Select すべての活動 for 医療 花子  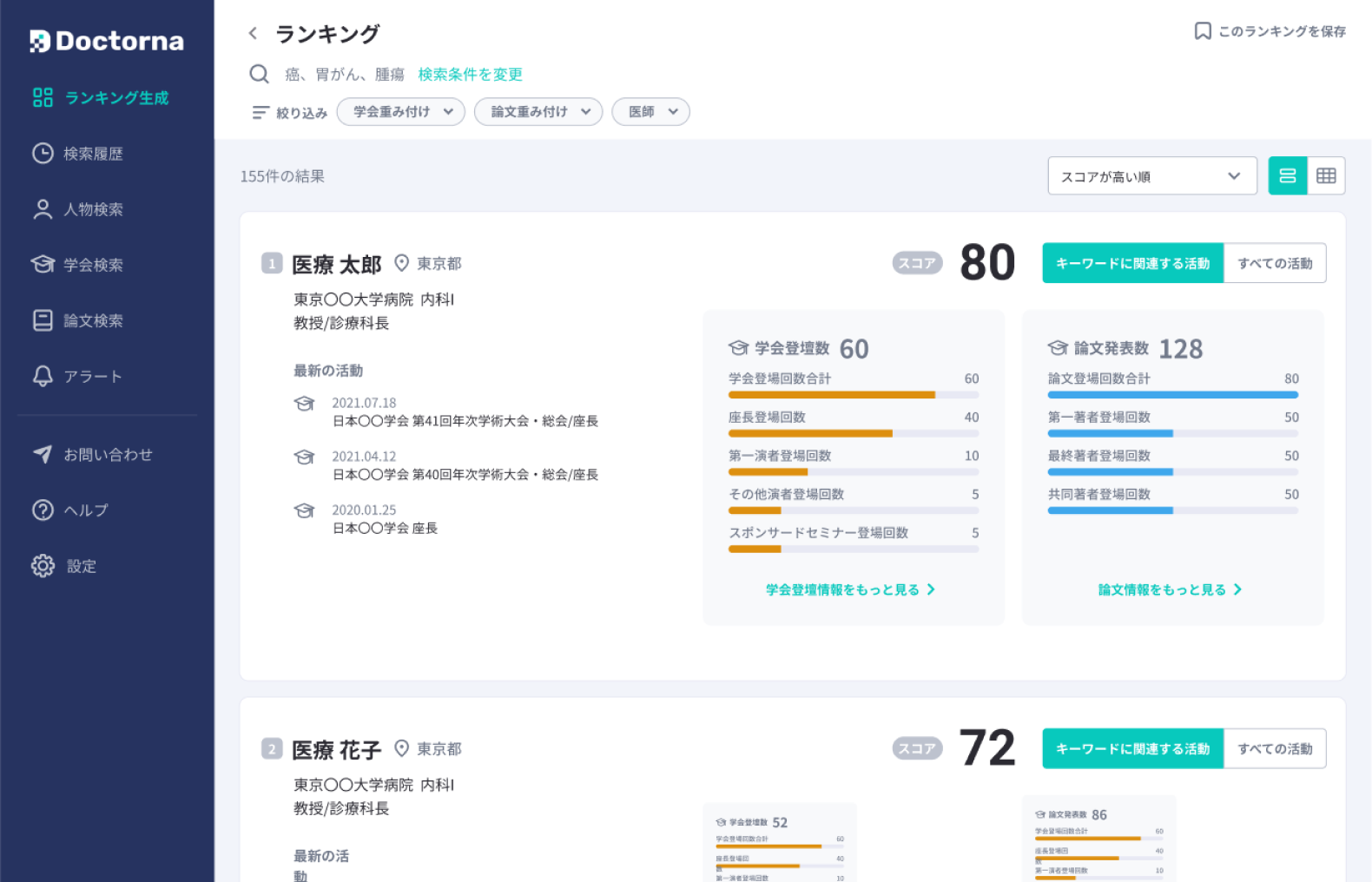(1275, 748)
